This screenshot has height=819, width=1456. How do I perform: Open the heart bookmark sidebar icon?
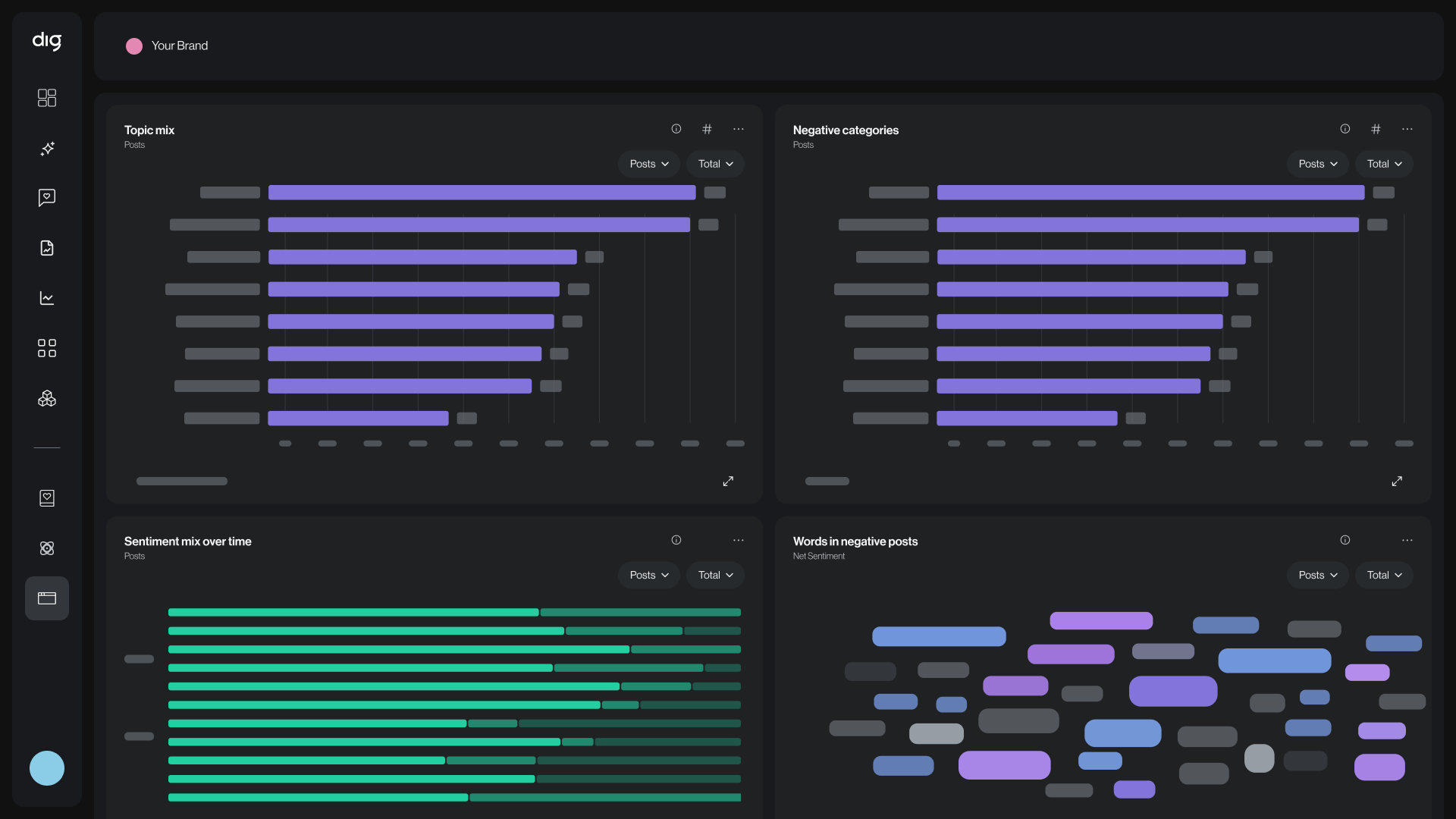[x=47, y=498]
